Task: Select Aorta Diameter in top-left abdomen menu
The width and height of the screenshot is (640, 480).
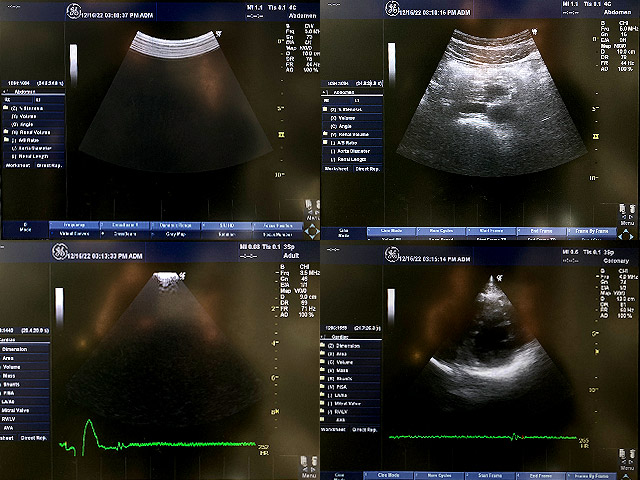Action: pyautogui.click(x=33, y=148)
